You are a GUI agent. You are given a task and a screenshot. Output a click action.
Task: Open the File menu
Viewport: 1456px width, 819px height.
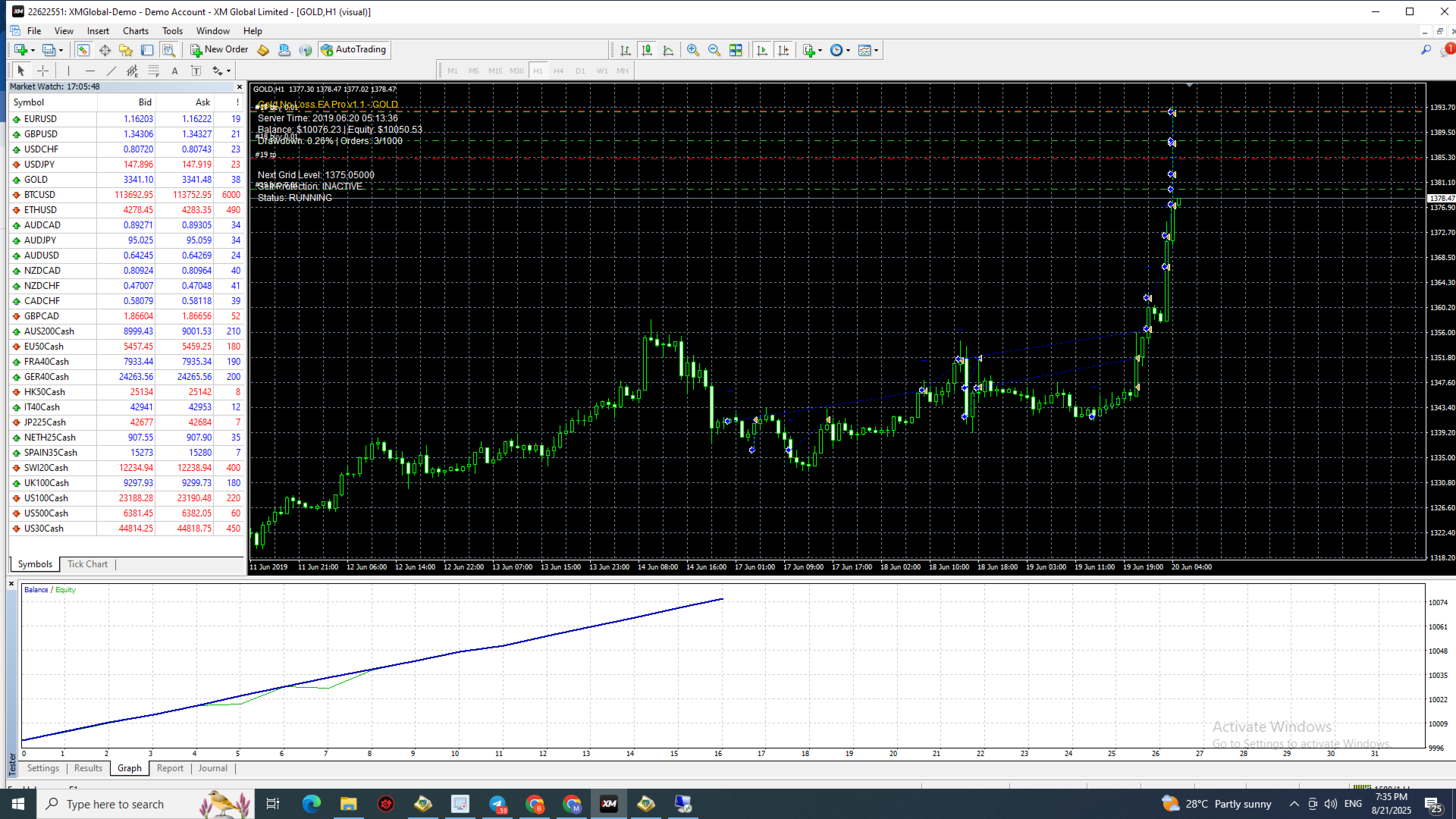tap(34, 31)
